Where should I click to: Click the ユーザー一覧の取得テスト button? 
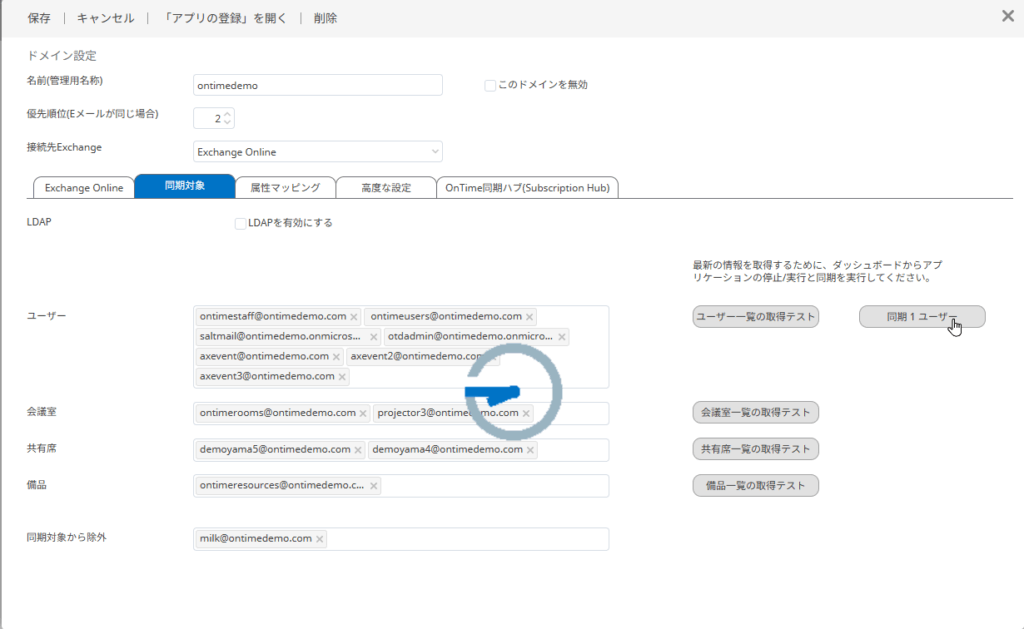(x=756, y=317)
